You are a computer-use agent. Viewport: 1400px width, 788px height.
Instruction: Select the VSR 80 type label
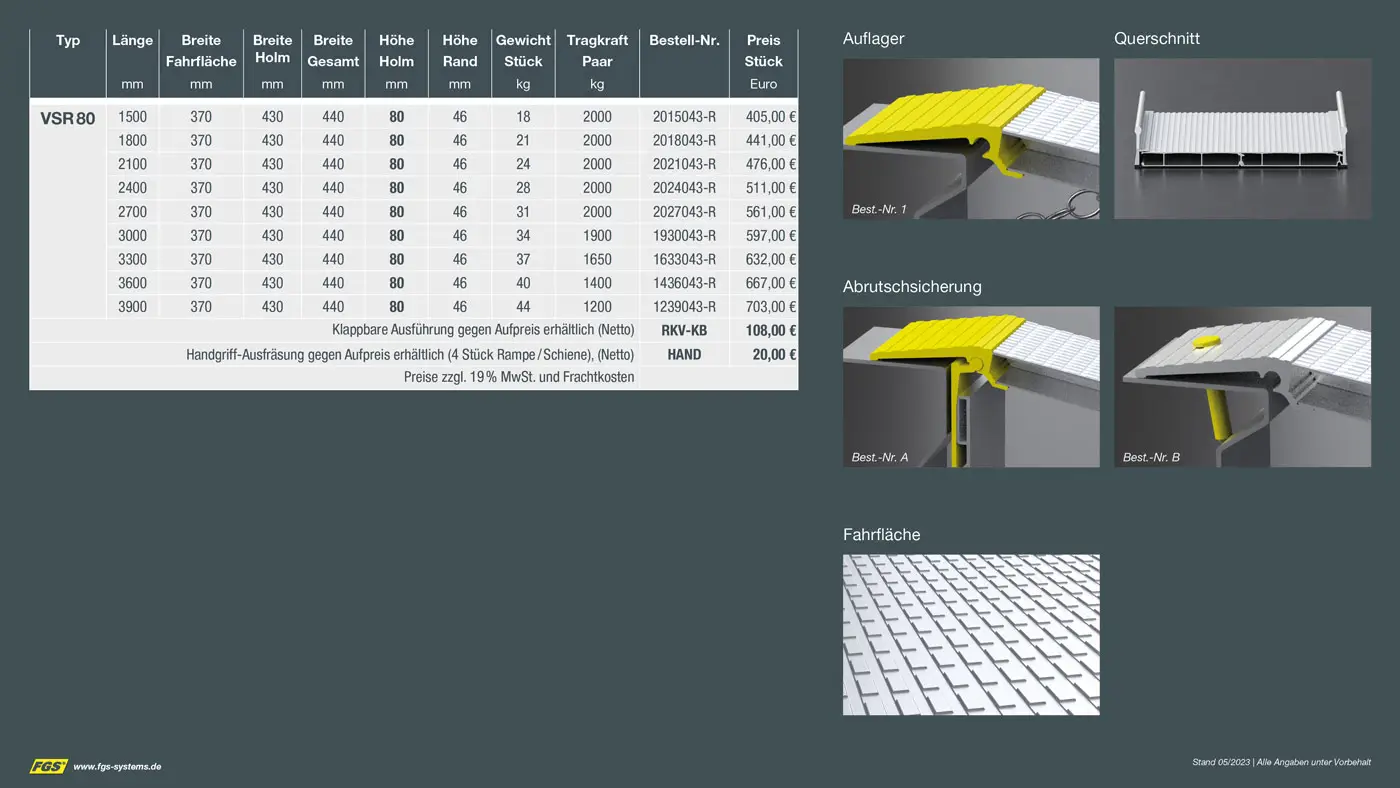pyautogui.click(x=68, y=119)
